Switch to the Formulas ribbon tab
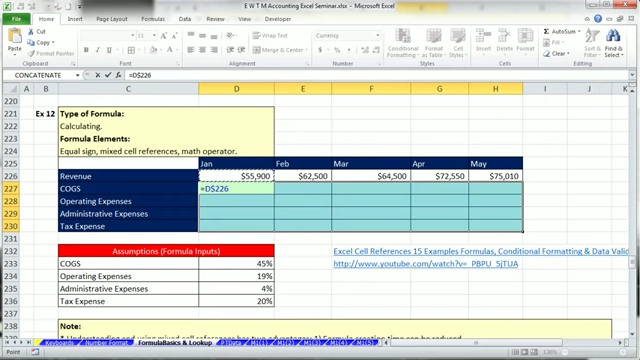 153,19
